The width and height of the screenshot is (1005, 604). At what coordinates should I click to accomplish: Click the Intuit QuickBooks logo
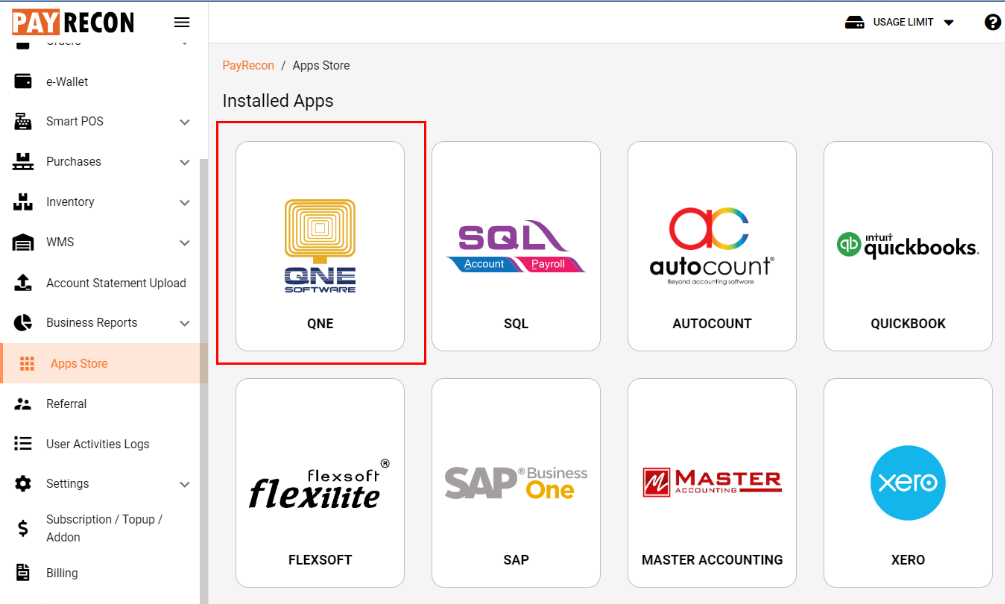(x=908, y=246)
